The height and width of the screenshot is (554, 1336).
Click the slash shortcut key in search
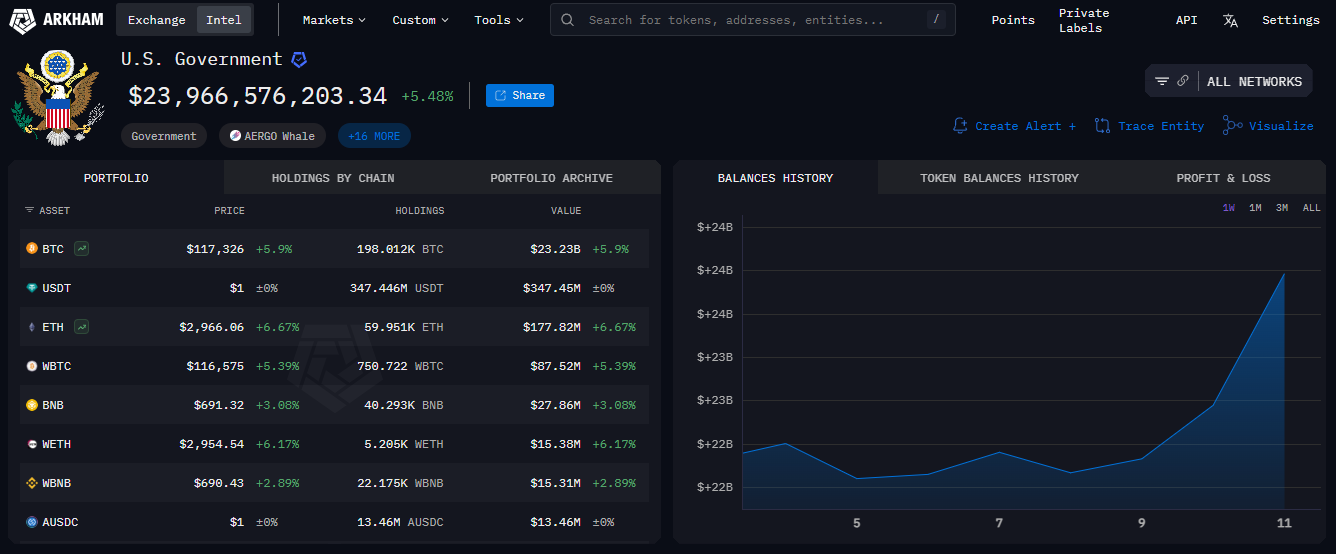point(936,19)
